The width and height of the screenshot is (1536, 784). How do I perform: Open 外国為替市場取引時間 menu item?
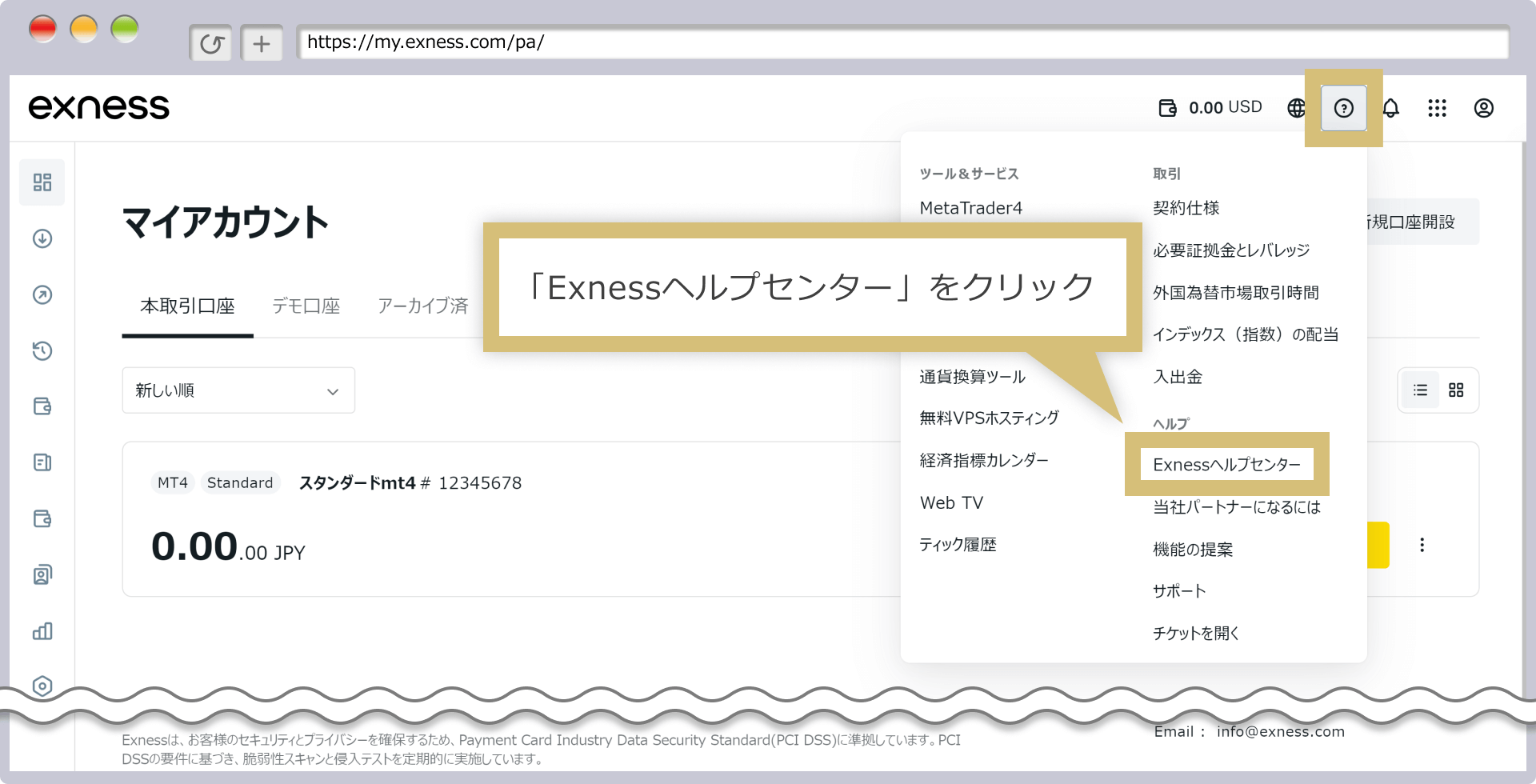point(1236,293)
